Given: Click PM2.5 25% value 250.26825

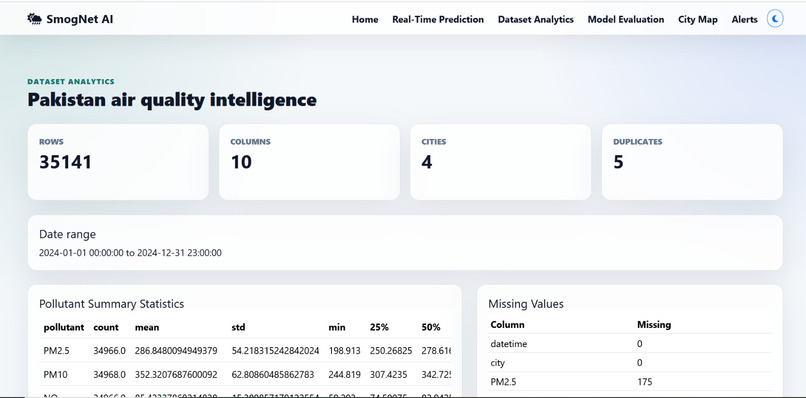Looking at the screenshot, I should [391, 351].
